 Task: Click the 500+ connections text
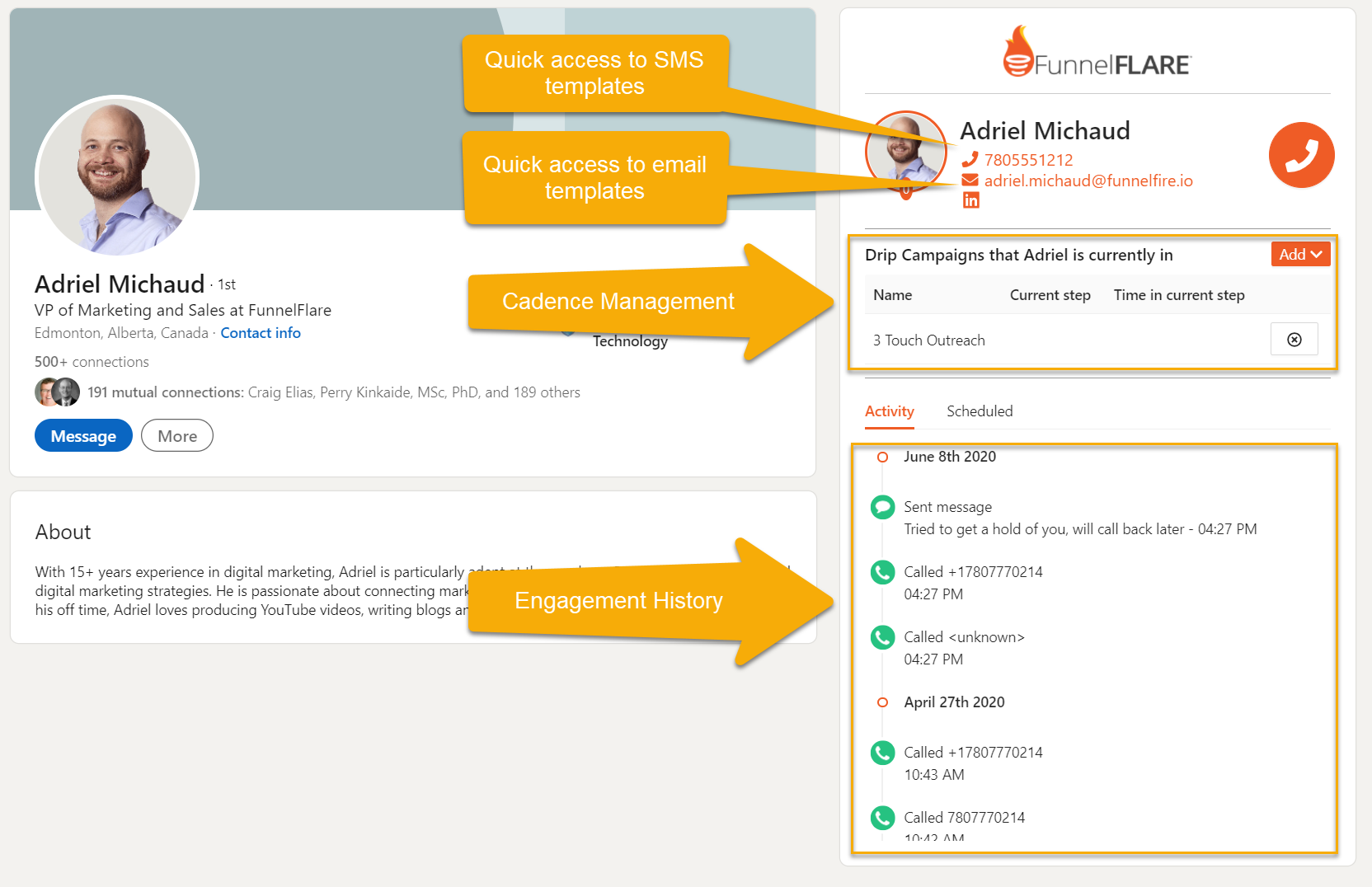(92, 362)
